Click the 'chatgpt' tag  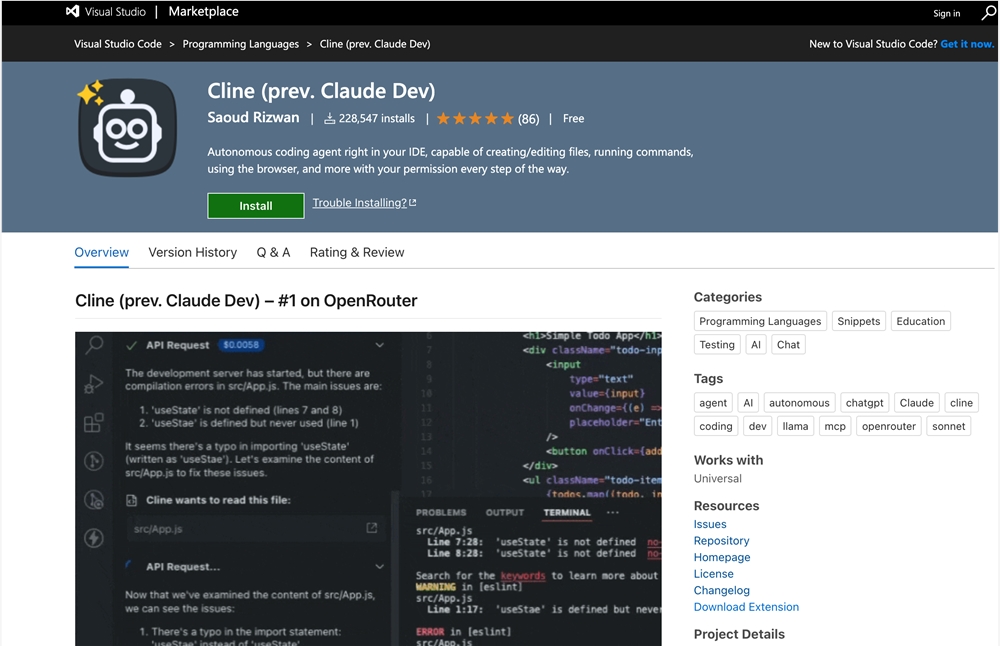(x=864, y=403)
